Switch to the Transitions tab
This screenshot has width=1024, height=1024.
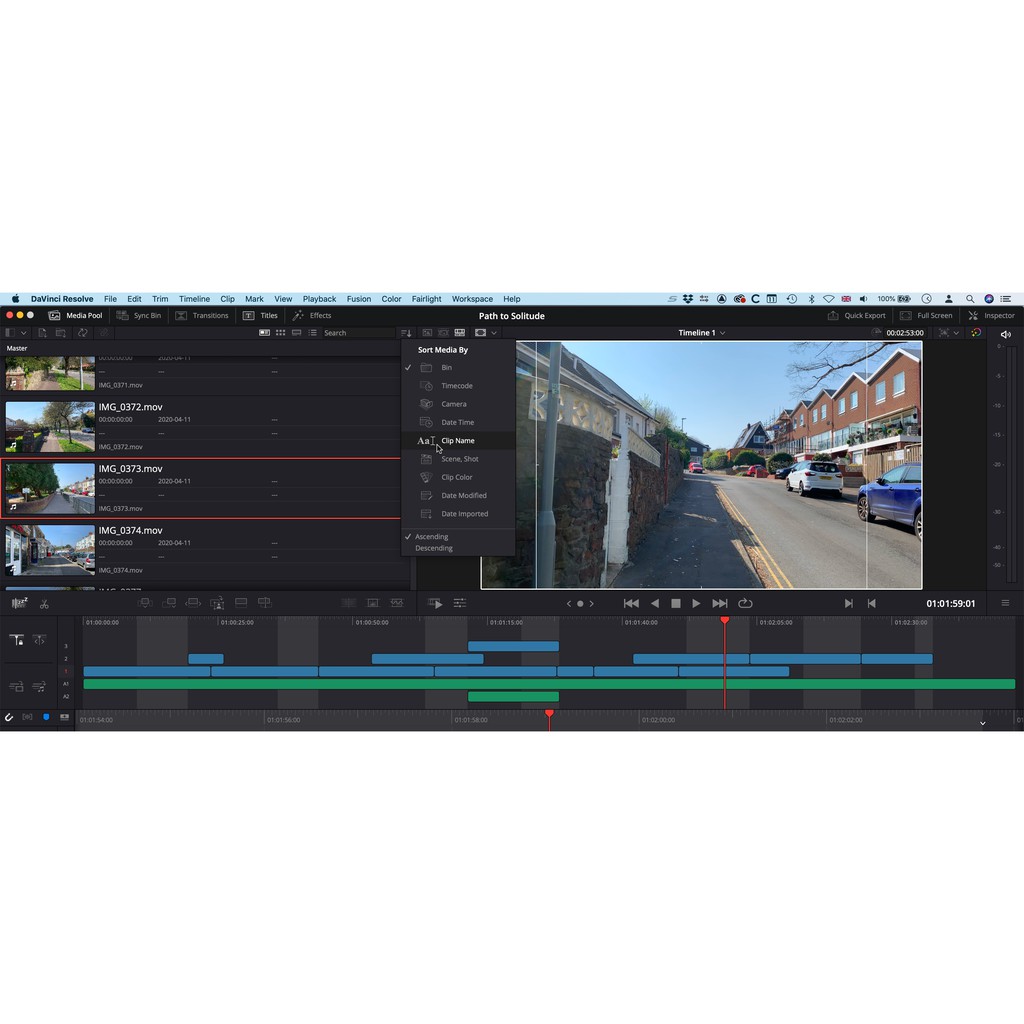tap(201, 315)
